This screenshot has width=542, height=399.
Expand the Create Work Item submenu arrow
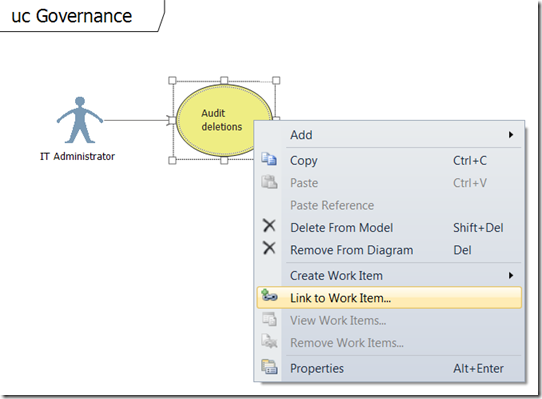click(x=511, y=275)
